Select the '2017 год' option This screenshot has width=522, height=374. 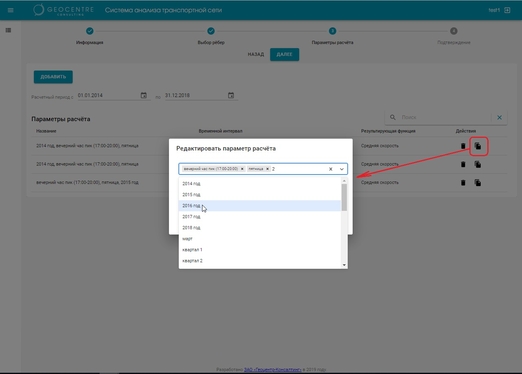click(x=260, y=217)
